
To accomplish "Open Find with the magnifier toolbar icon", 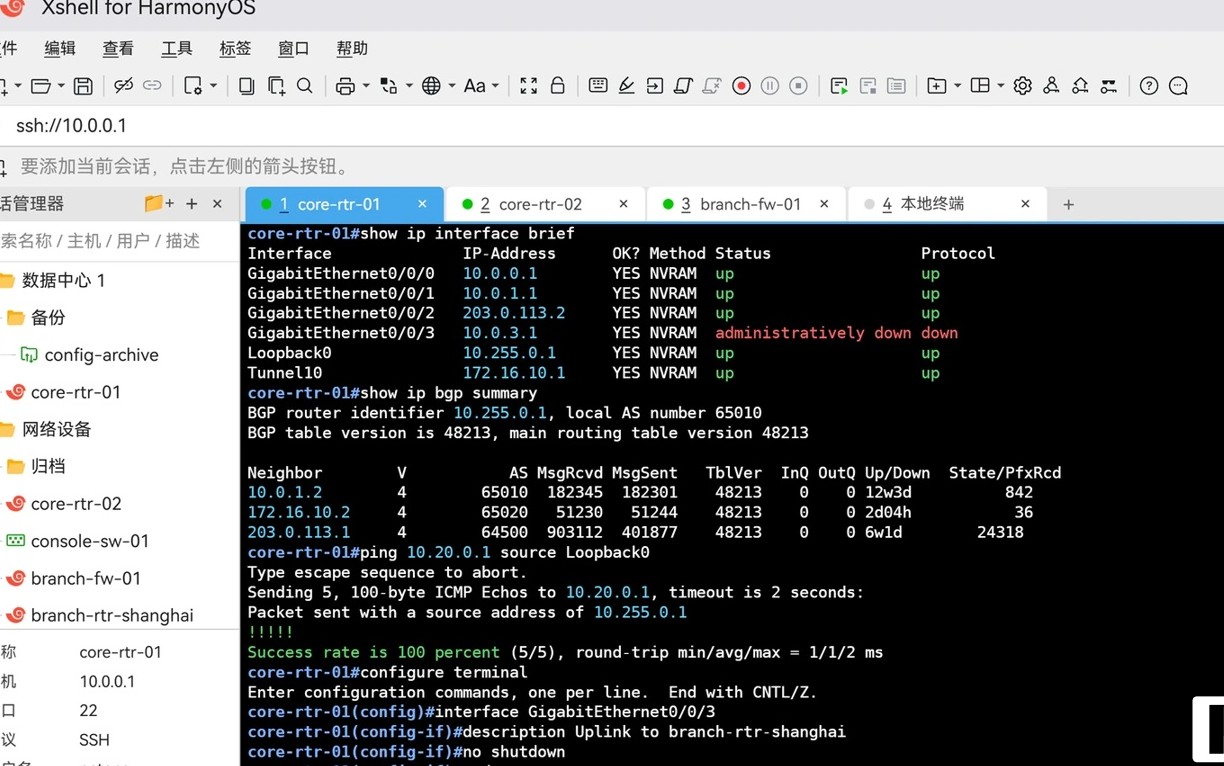I will pyautogui.click(x=305, y=86).
